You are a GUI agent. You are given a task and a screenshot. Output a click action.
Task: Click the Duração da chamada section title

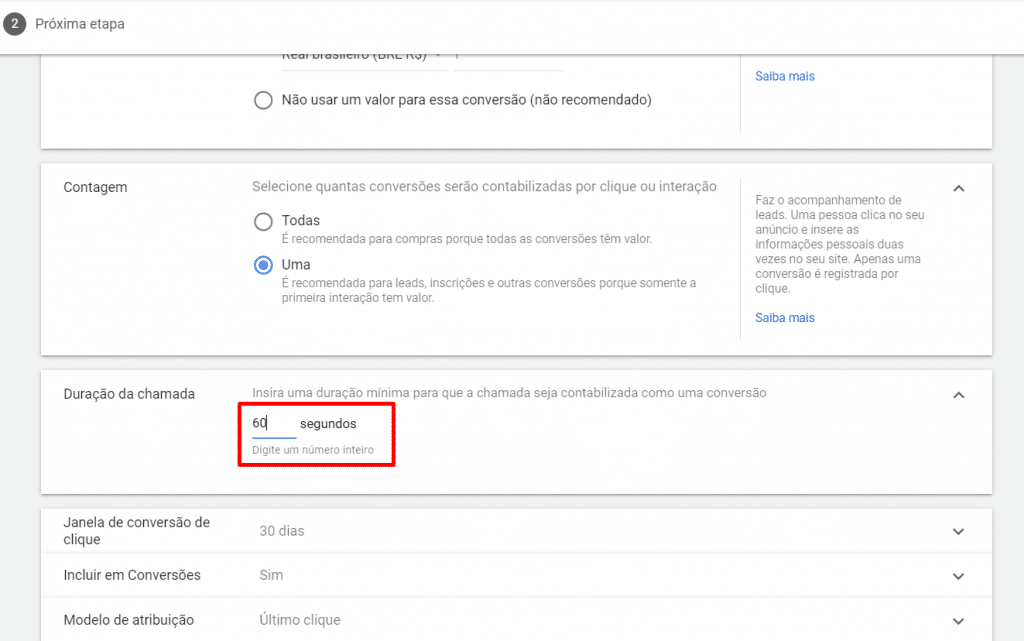click(129, 394)
